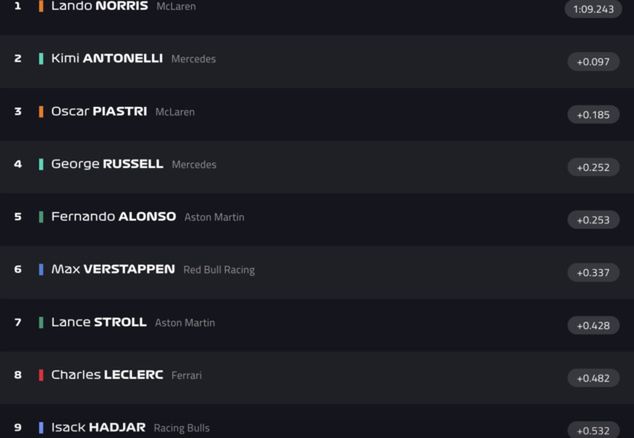
Task: Click Lando Norris driver name
Action: (99, 7)
